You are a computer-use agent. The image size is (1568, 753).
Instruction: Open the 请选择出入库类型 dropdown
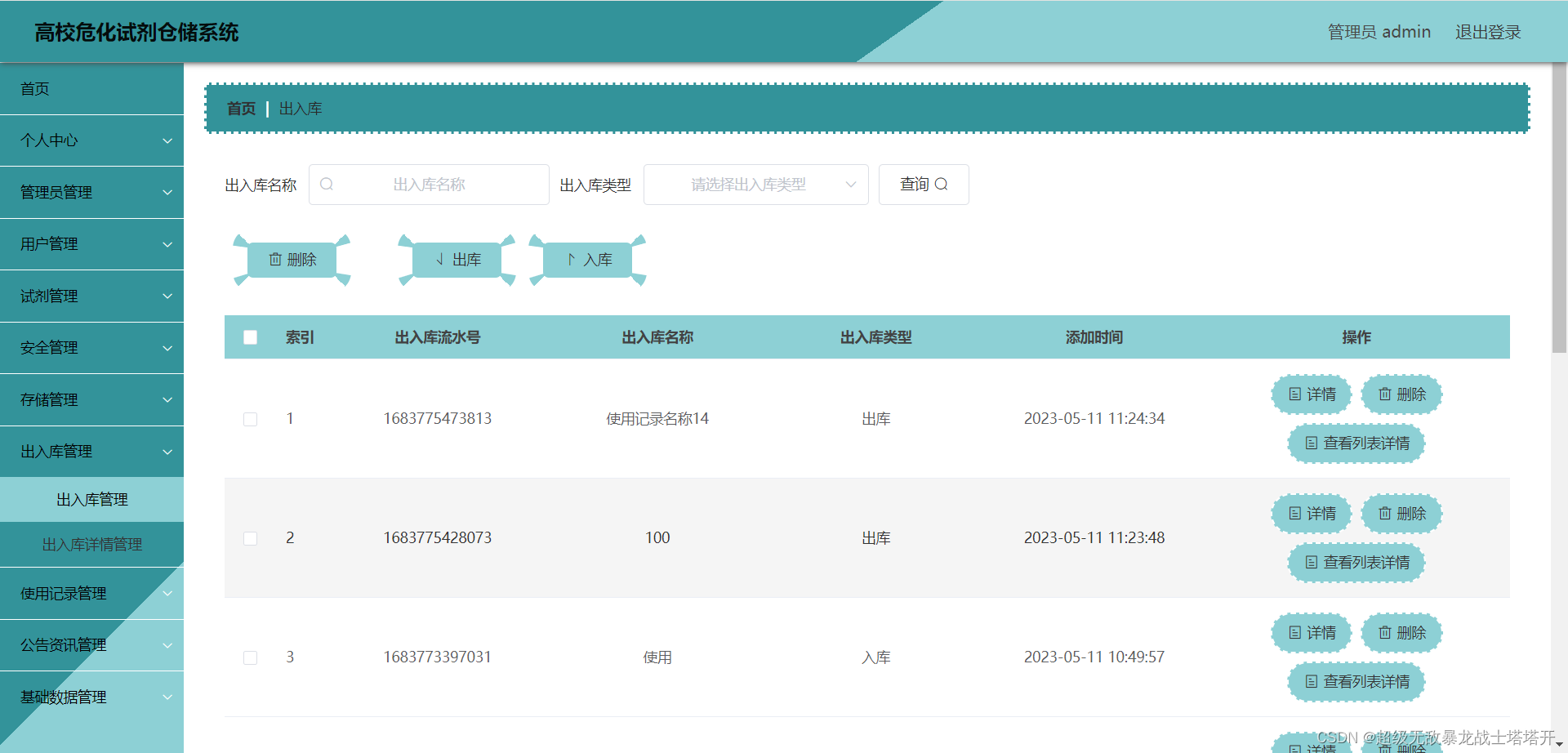pos(755,185)
